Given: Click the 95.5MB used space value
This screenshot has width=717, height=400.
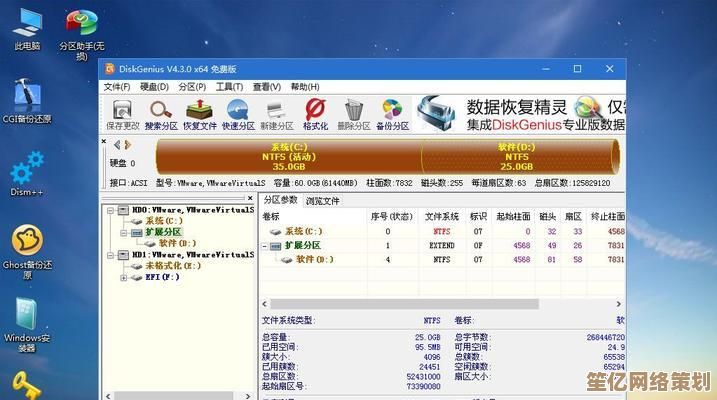Looking at the screenshot, I should point(427,347).
